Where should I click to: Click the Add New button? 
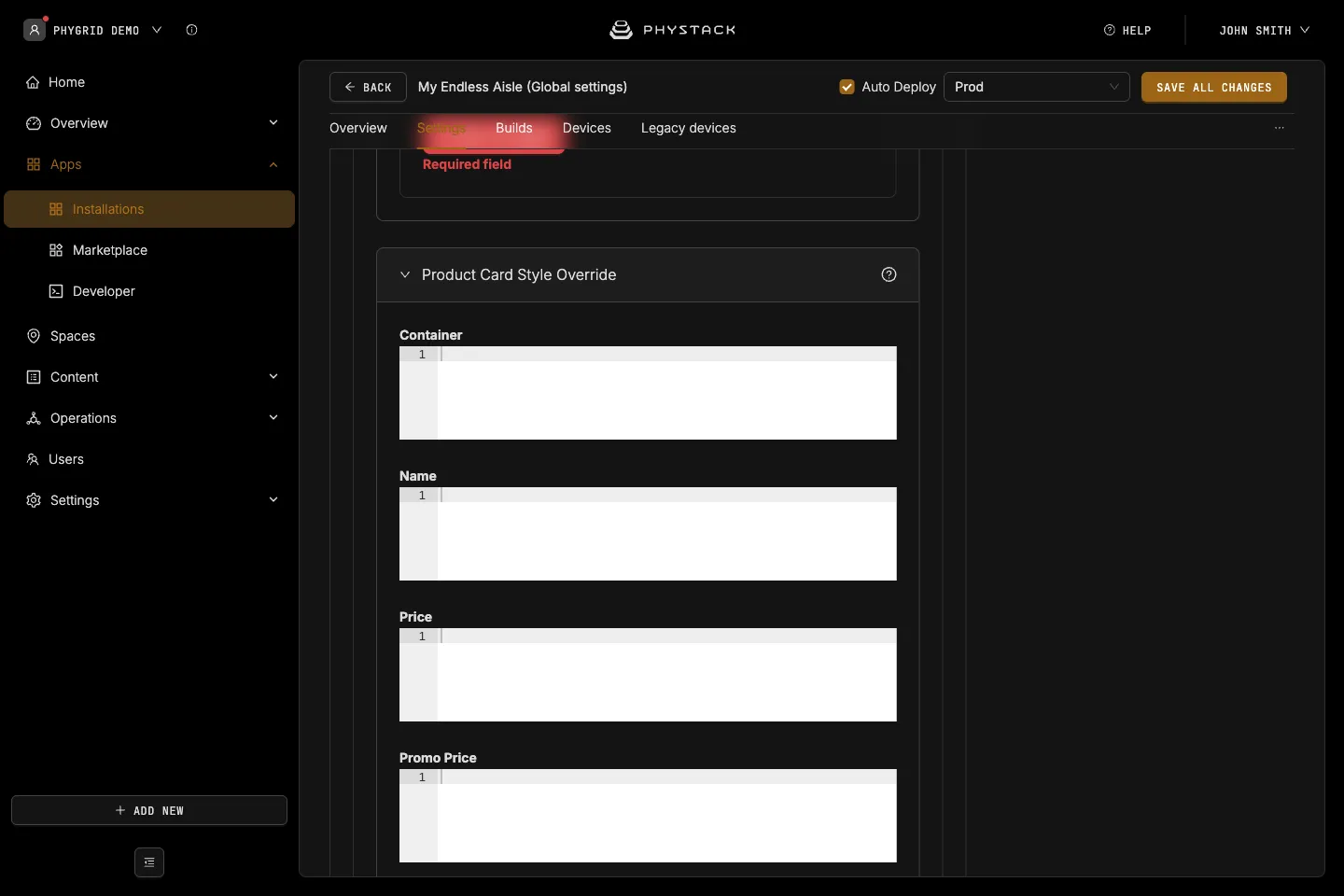click(149, 810)
